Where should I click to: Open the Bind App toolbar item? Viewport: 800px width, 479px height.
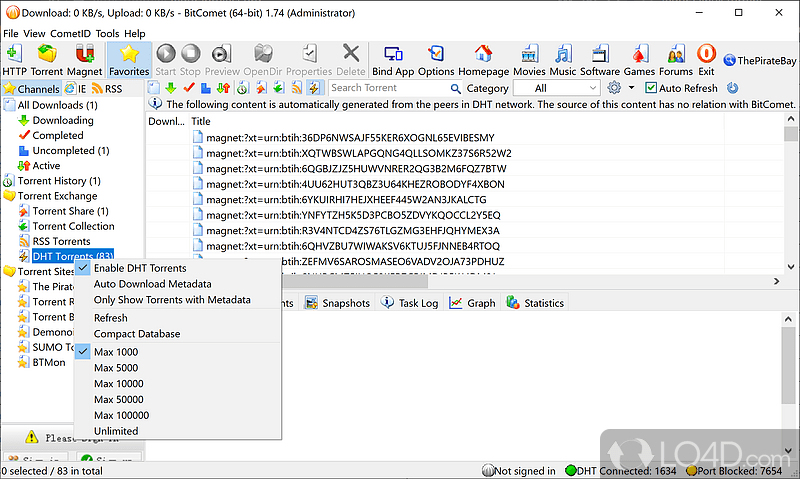(393, 60)
